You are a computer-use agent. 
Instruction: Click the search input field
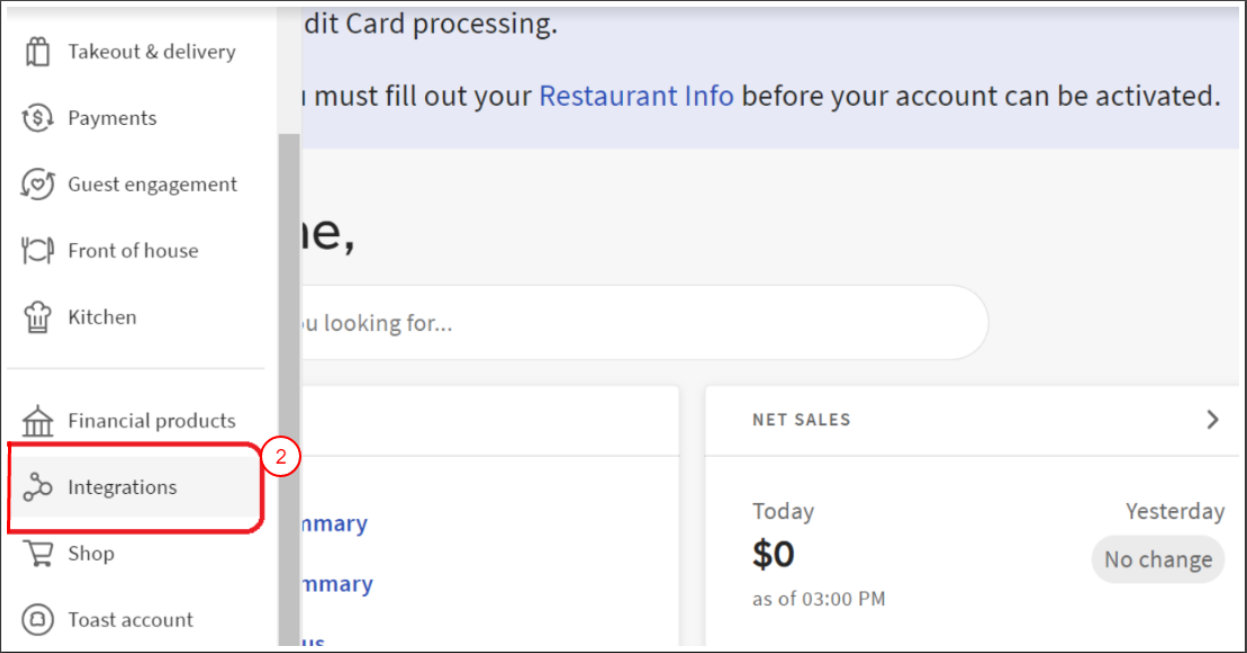[630, 323]
